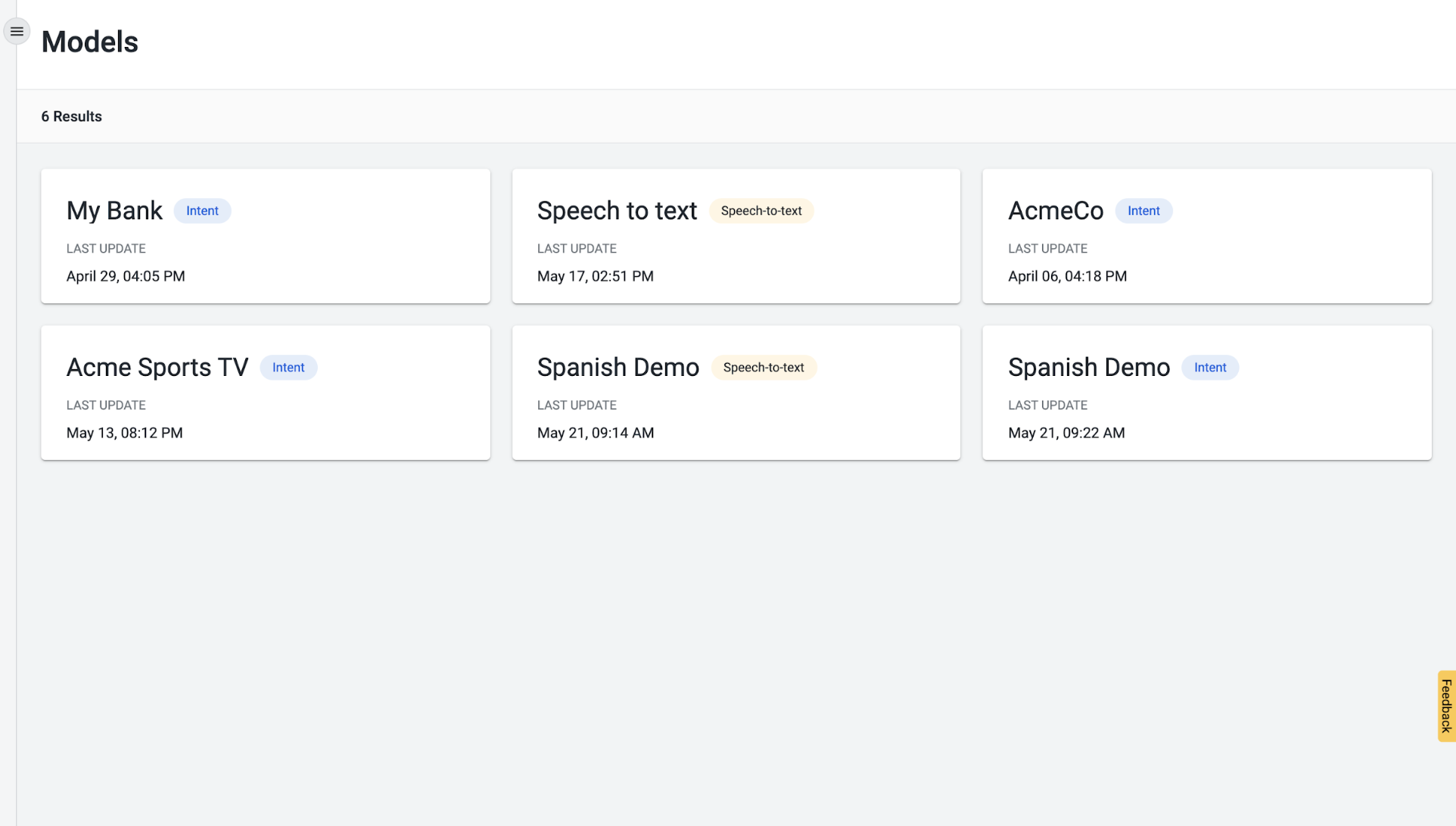Click LAST UPDATE label on AcmeCo card
The image size is (1456, 826).
tap(1047, 249)
